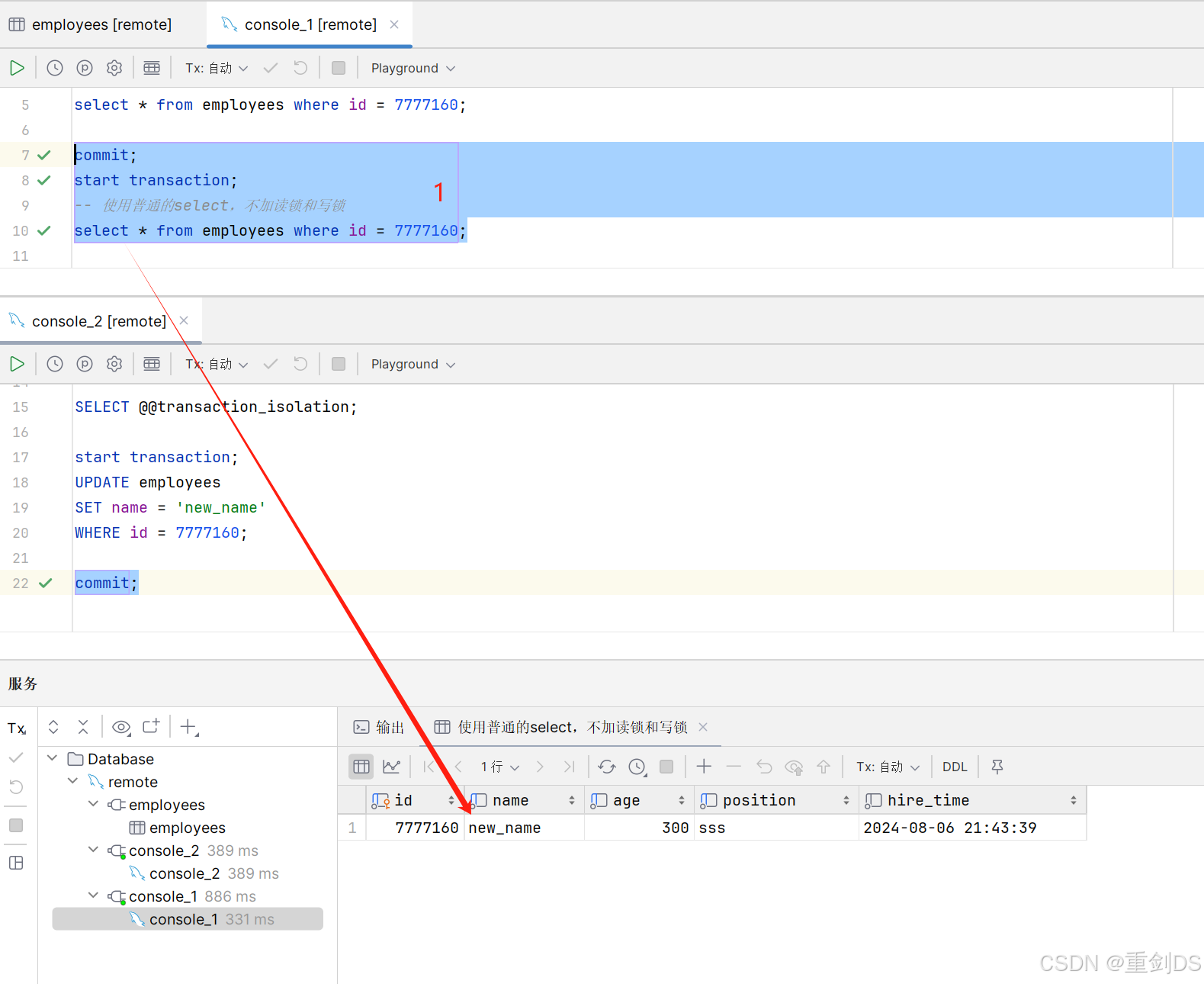Collapse the remote tree node
The width and height of the screenshot is (1204, 984).
[x=72, y=781]
